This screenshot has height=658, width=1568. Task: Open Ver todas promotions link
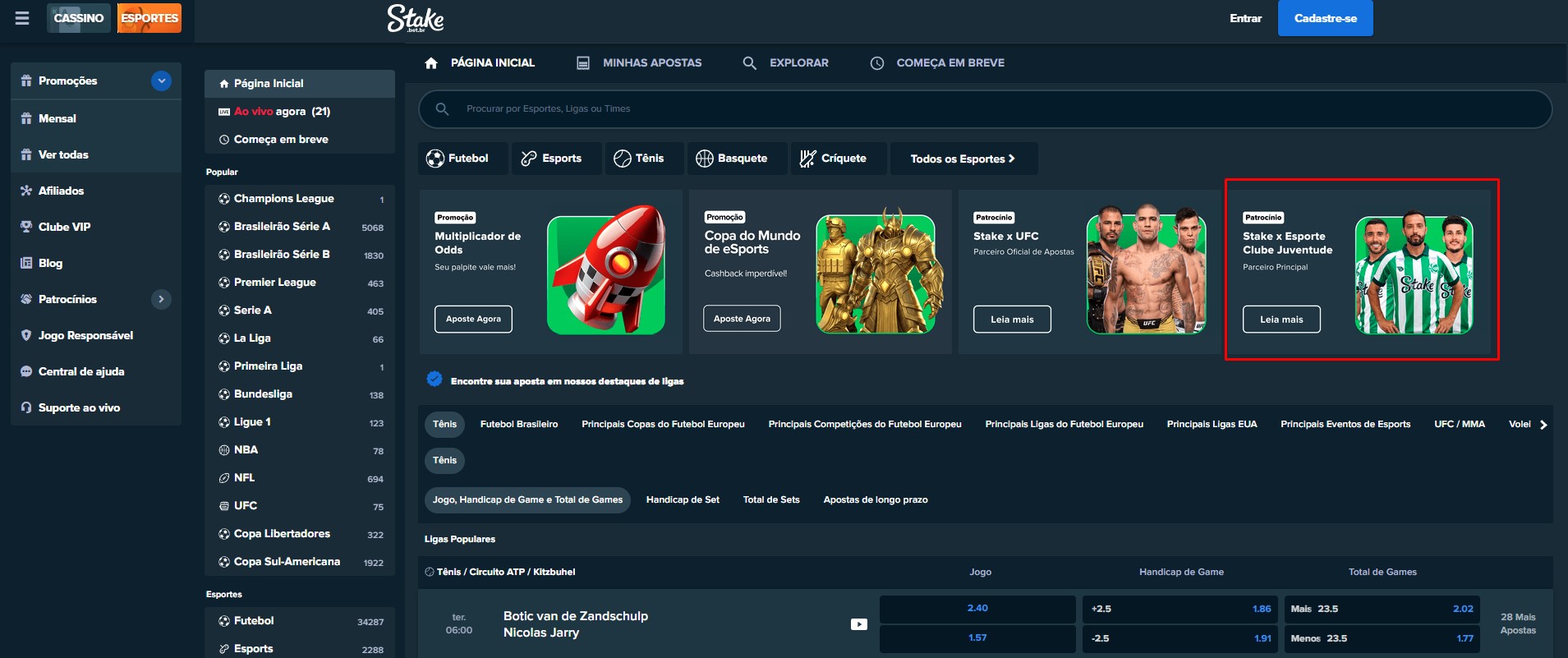(96, 154)
